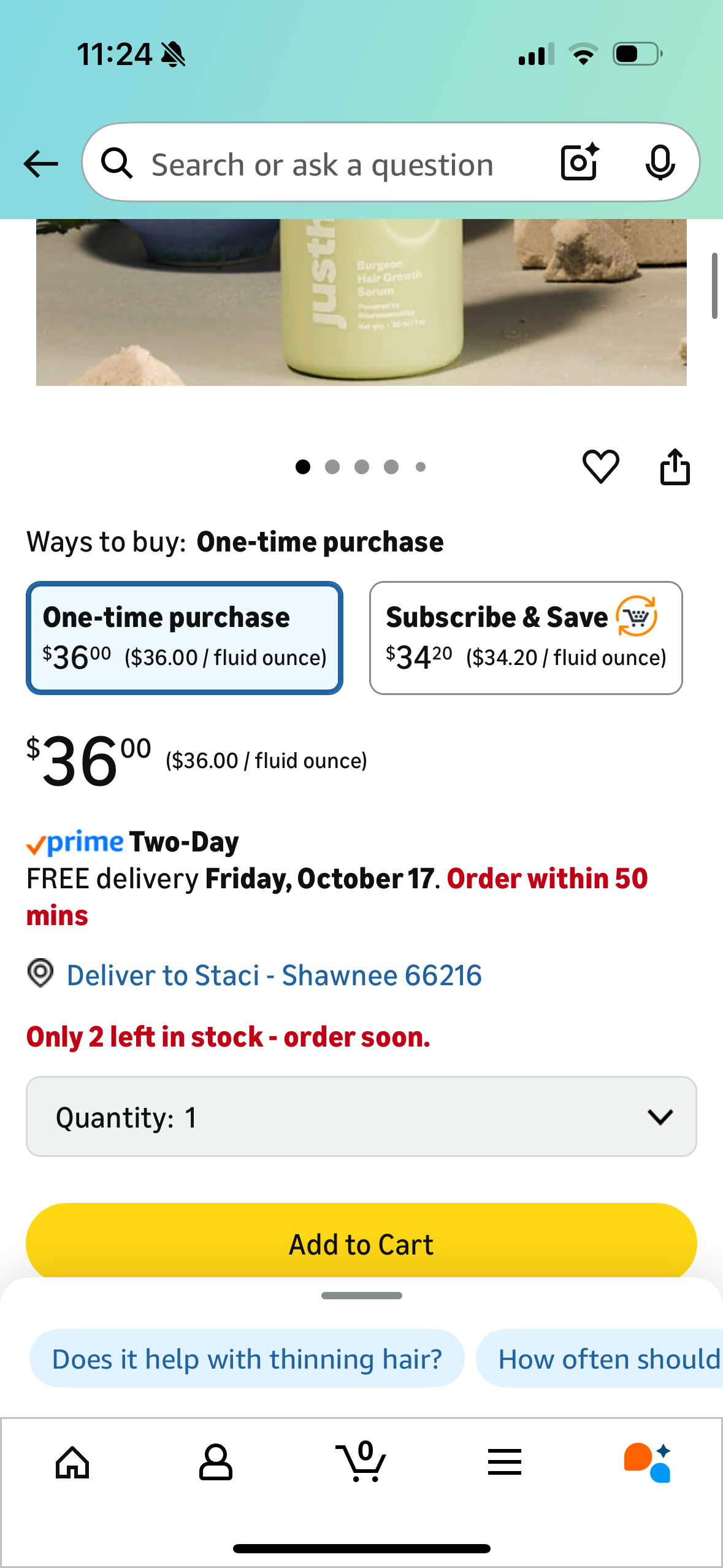Image resolution: width=723 pixels, height=1568 pixels.
Task: Jump to the second image dot
Action: click(332, 467)
